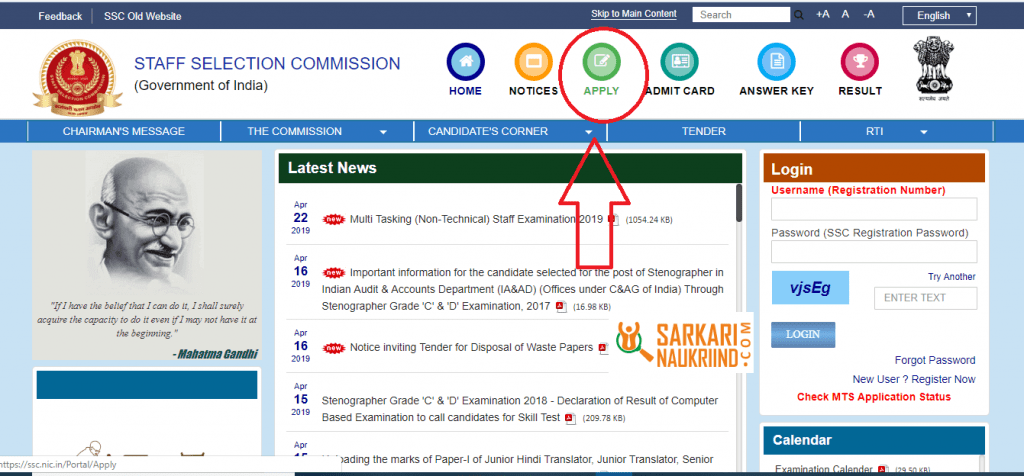
Task: Open Notice inviting Tender for Disposal of Waste Papers
Action: click(472, 347)
